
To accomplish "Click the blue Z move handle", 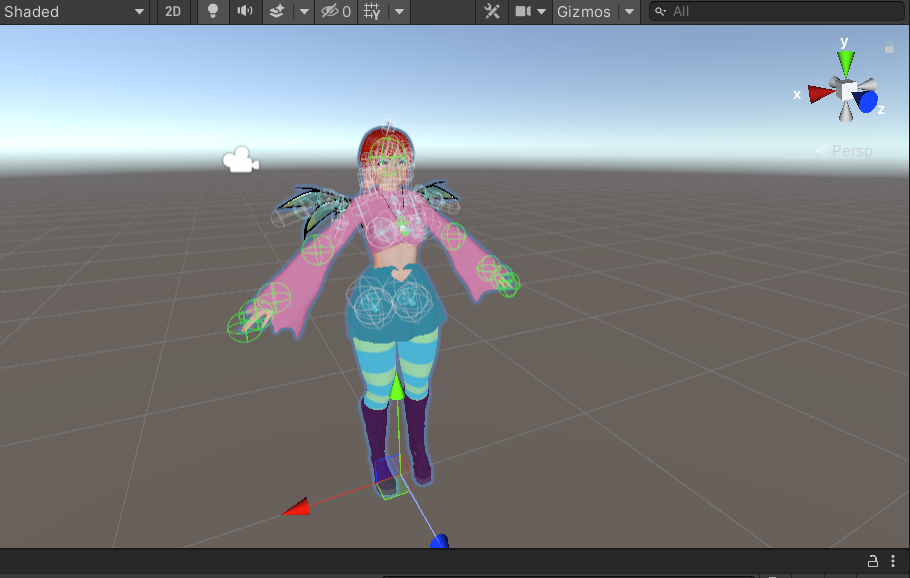I will tap(439, 541).
